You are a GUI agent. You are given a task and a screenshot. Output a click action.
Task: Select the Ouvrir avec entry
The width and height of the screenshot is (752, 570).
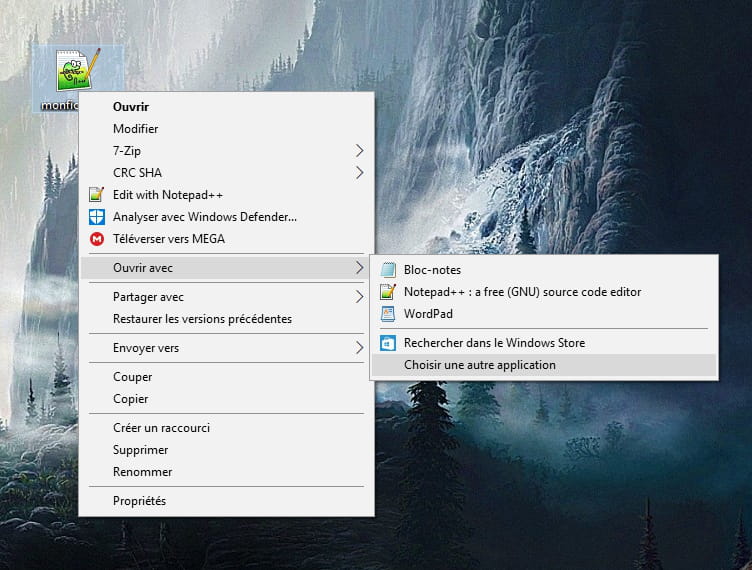(226, 268)
